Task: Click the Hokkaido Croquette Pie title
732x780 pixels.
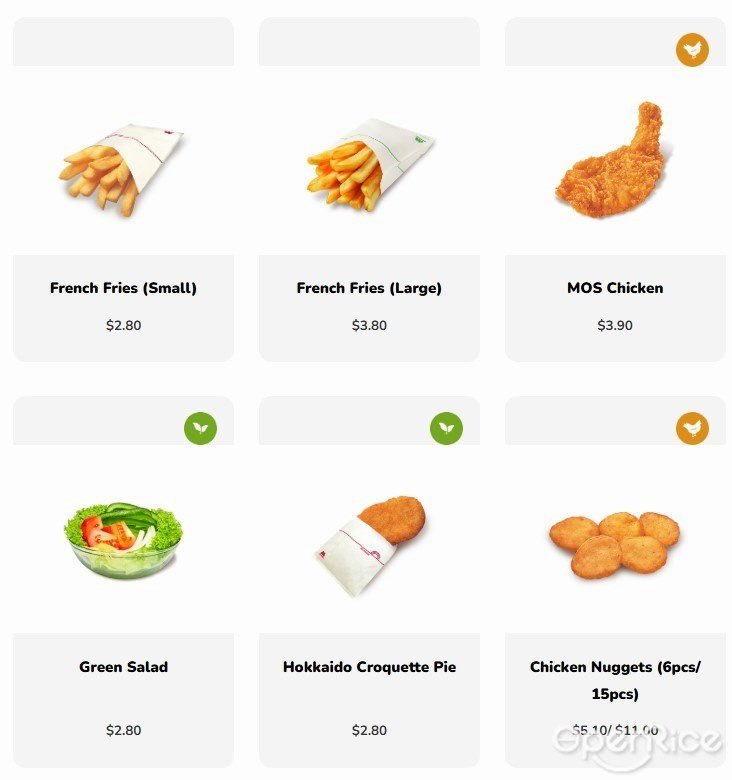Action: point(369,667)
